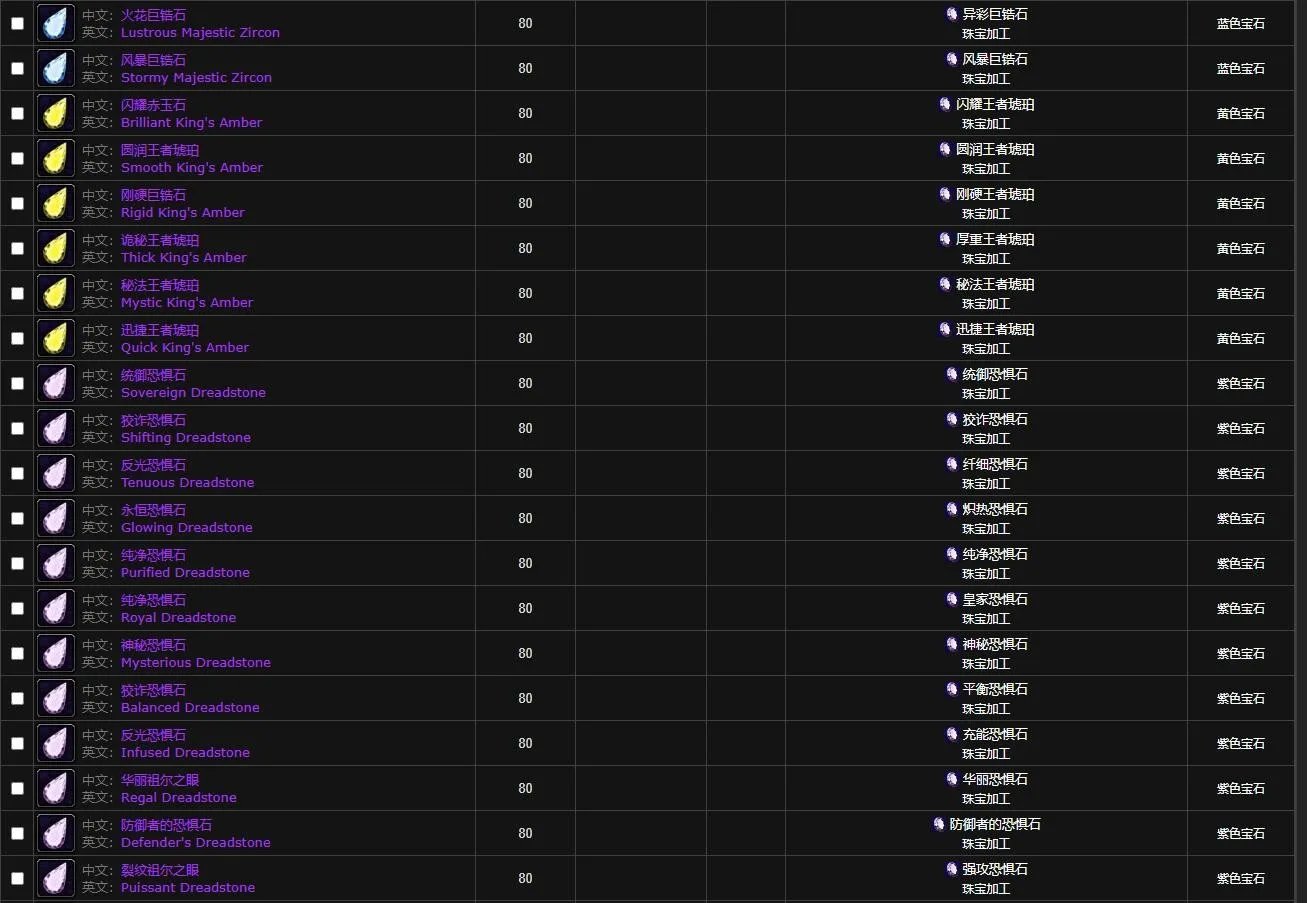This screenshot has height=903, width=1307.
Task: Check the Smooth King's Amber row checkbox
Action: [17, 158]
